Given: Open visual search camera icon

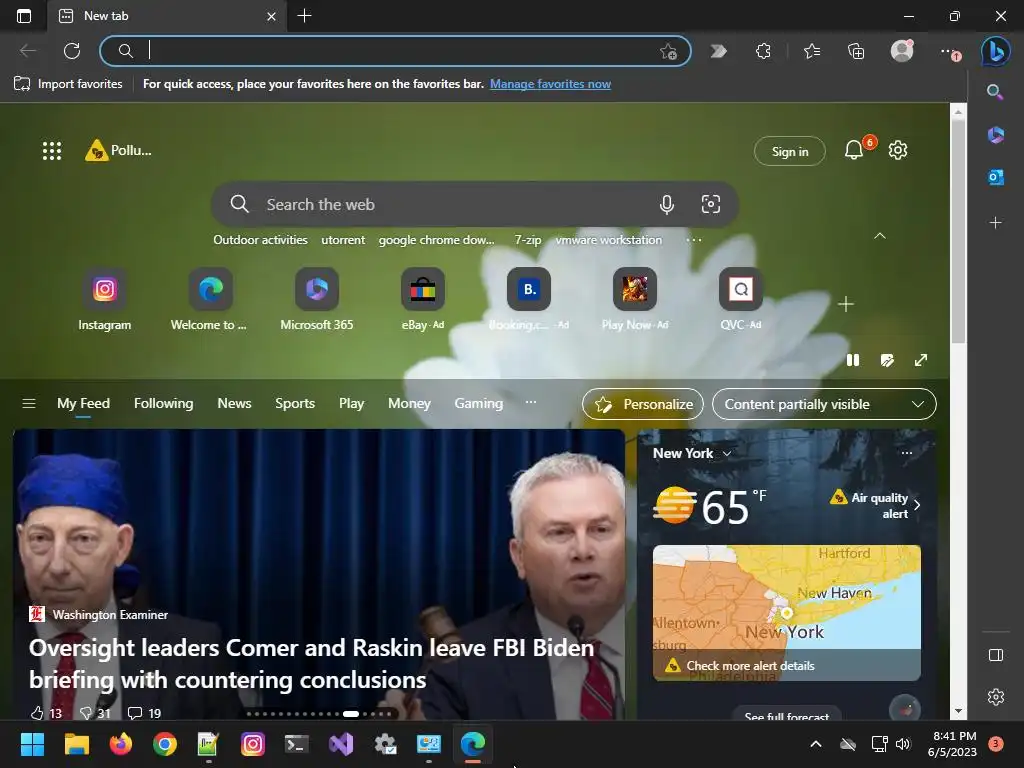Looking at the screenshot, I should [x=711, y=204].
